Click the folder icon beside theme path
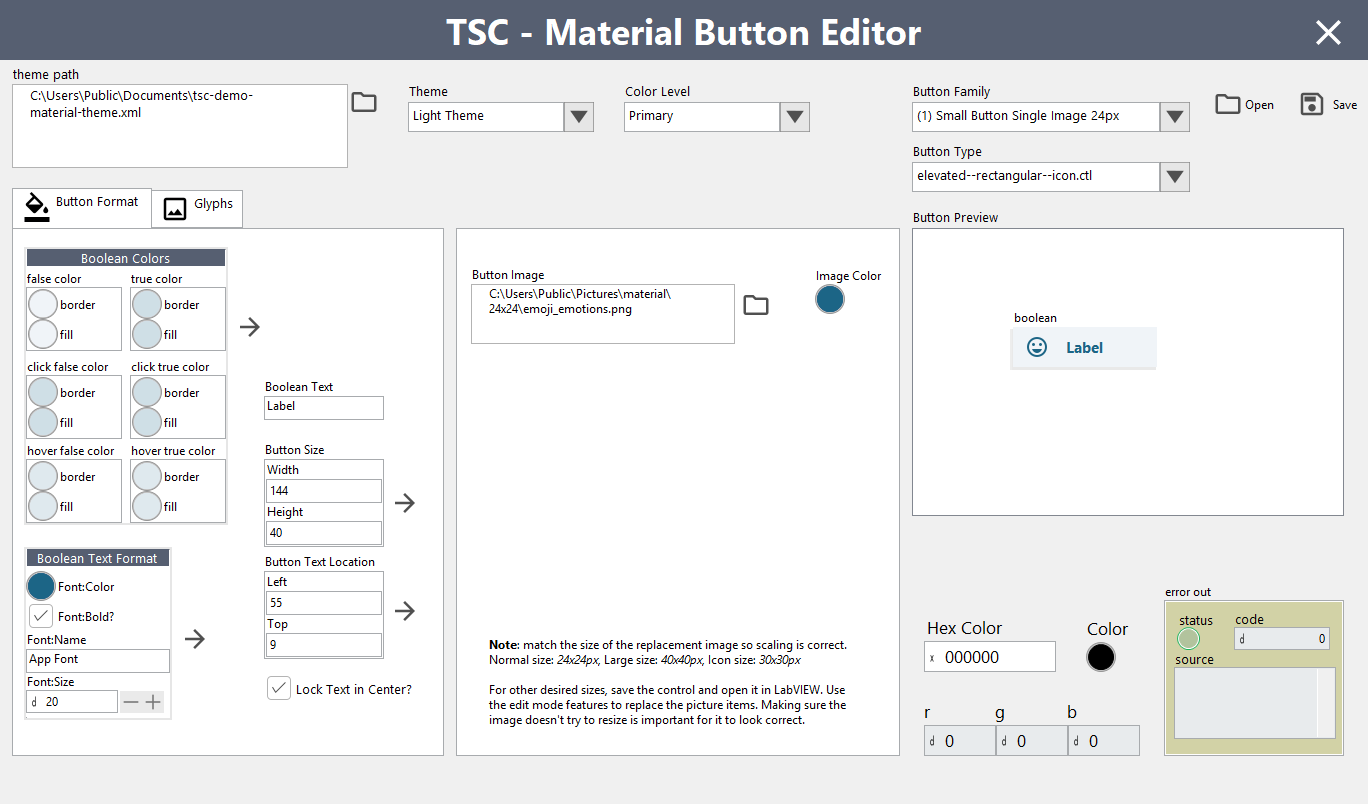Viewport: 1368px width, 804px height. pyautogui.click(x=364, y=102)
